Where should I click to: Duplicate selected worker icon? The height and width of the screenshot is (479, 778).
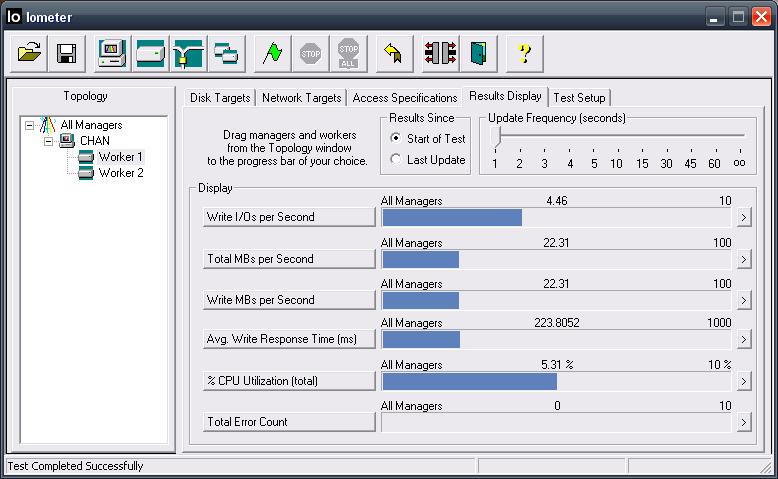coord(226,53)
